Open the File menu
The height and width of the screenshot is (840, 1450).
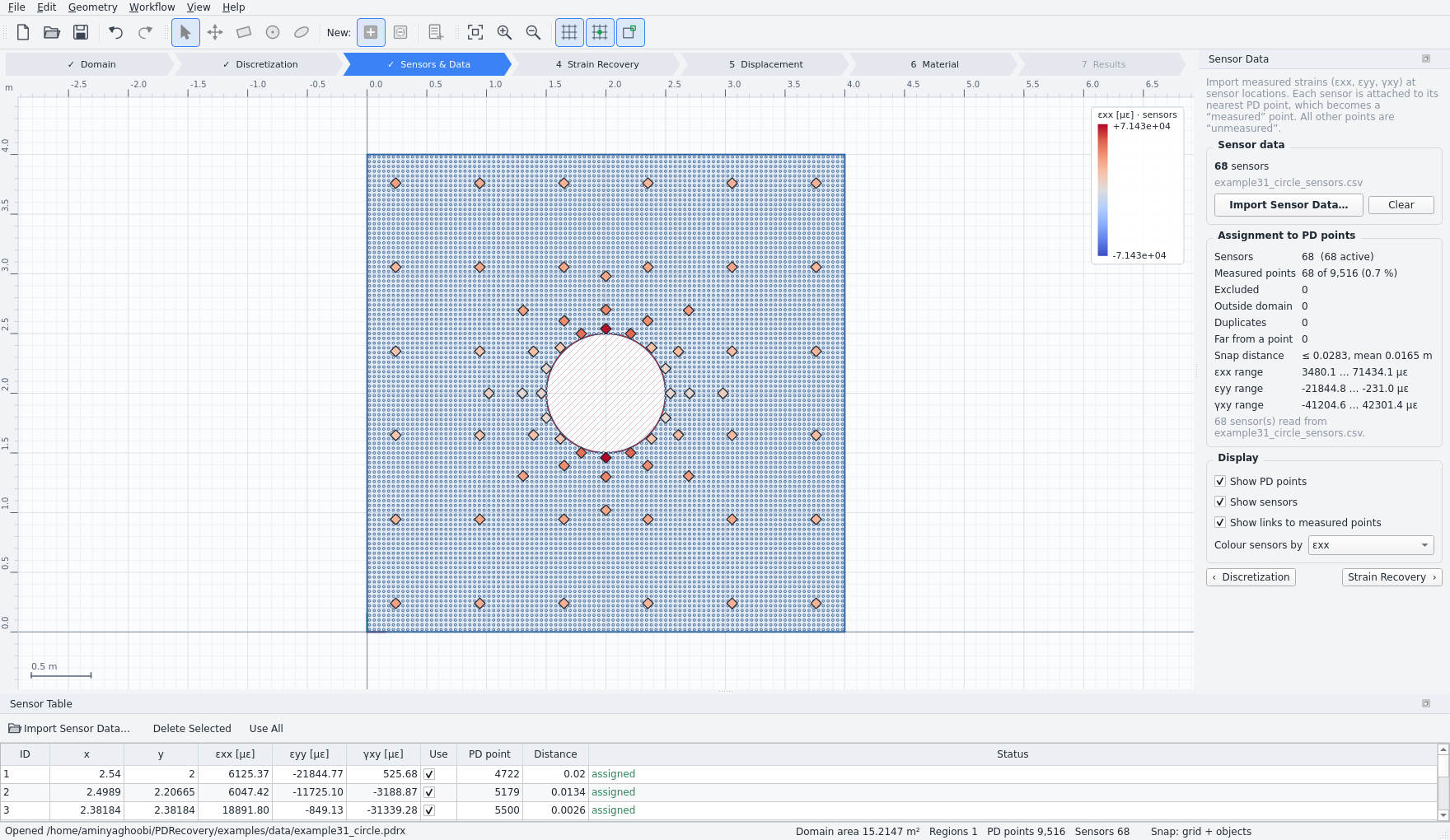16,7
